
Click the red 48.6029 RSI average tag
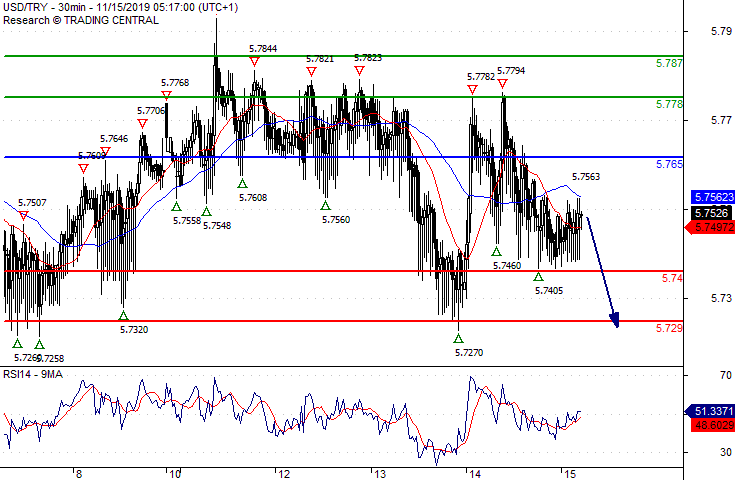(713, 425)
